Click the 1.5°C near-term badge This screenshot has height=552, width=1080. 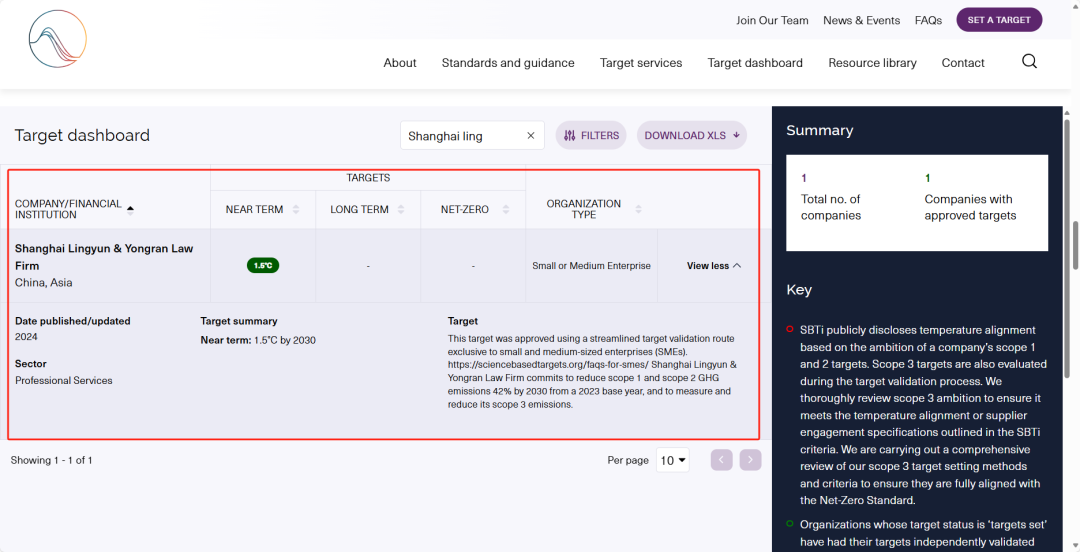point(262,265)
